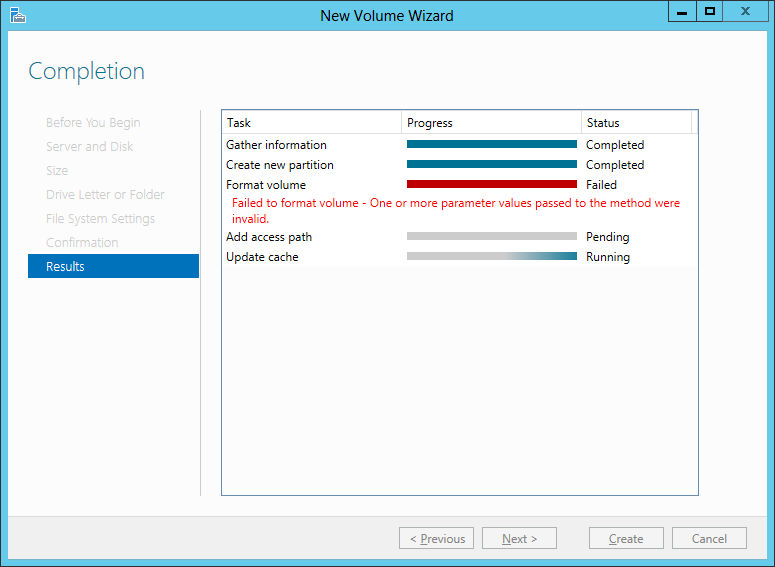Maximize the wizard window
Screen dimensions: 775x567
[x=710, y=12]
